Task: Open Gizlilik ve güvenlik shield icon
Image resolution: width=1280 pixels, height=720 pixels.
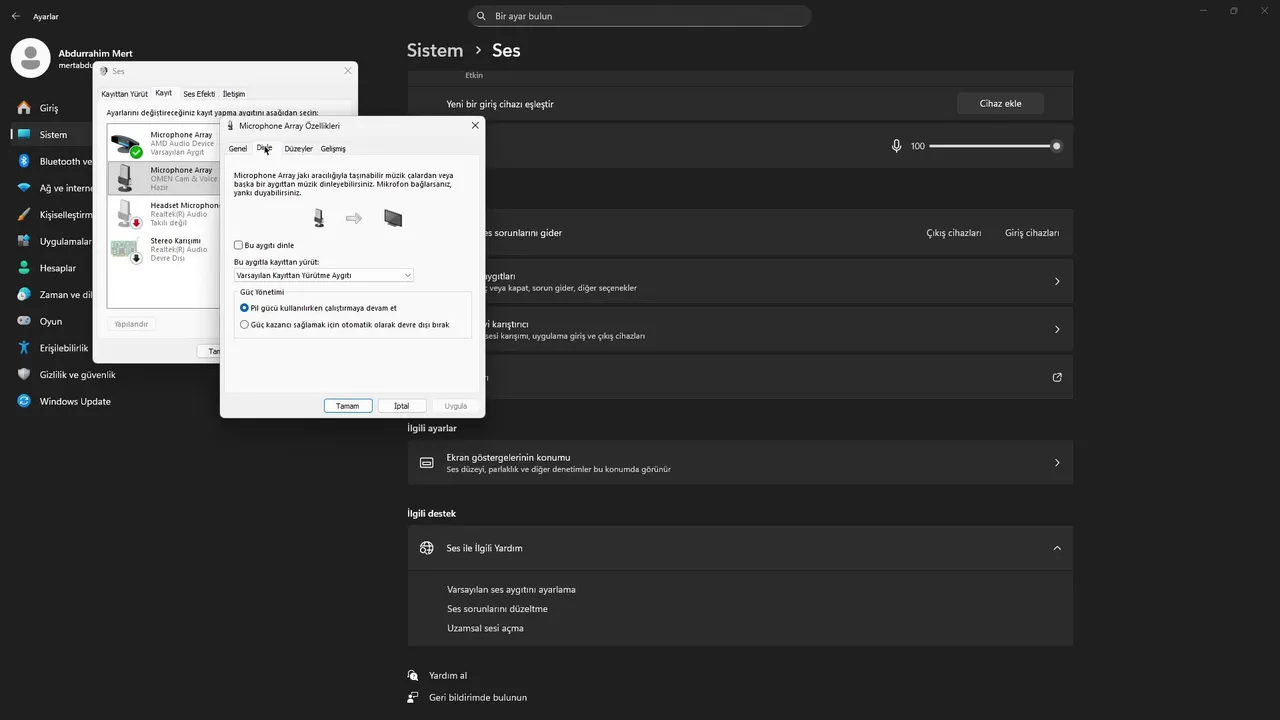Action: click(24, 374)
